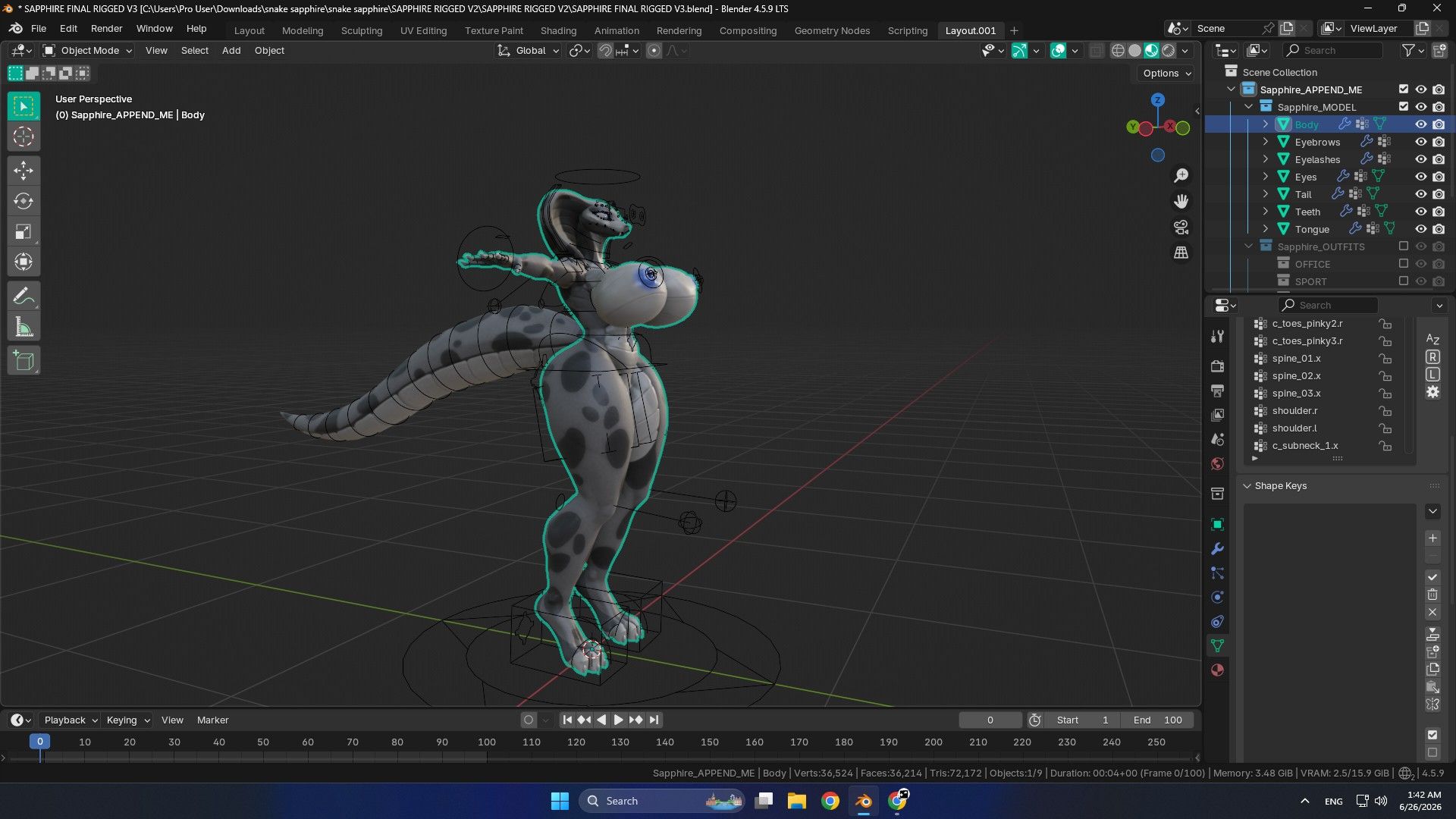This screenshot has width=1456, height=819.
Task: Click the outliner Search field
Action: pyautogui.click(x=1332, y=51)
